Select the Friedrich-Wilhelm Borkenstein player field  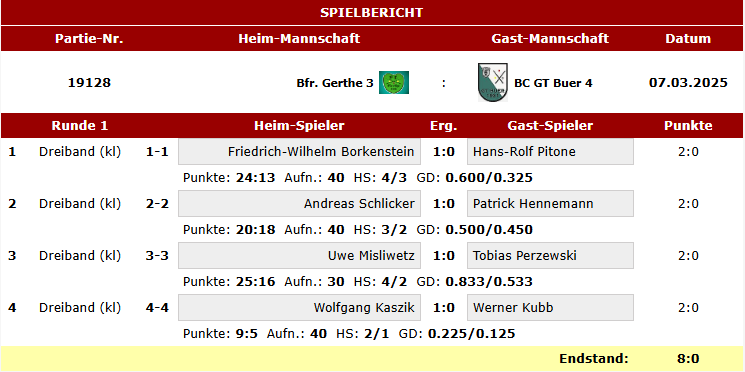(299, 152)
